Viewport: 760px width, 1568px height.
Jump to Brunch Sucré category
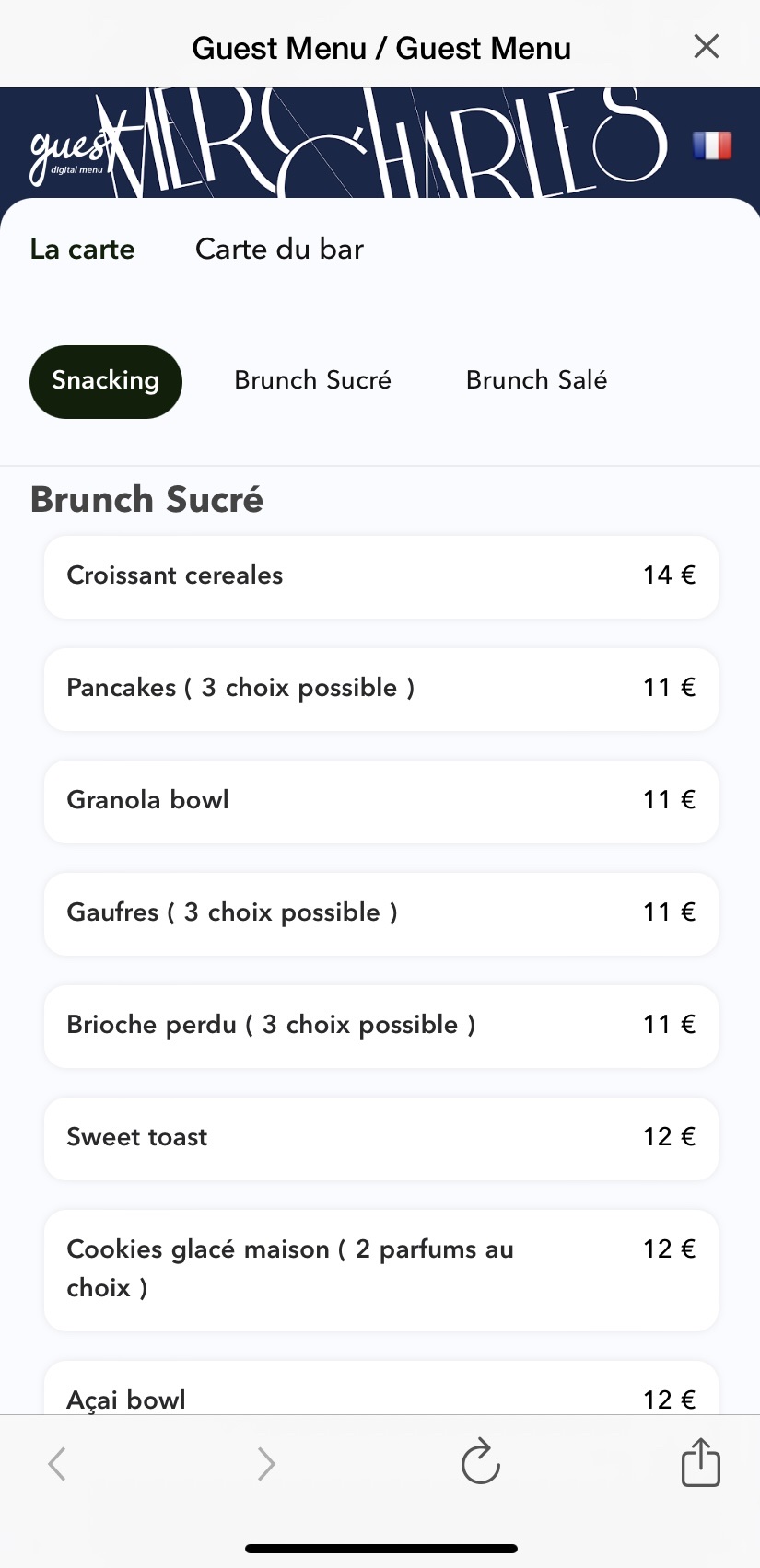pos(313,380)
